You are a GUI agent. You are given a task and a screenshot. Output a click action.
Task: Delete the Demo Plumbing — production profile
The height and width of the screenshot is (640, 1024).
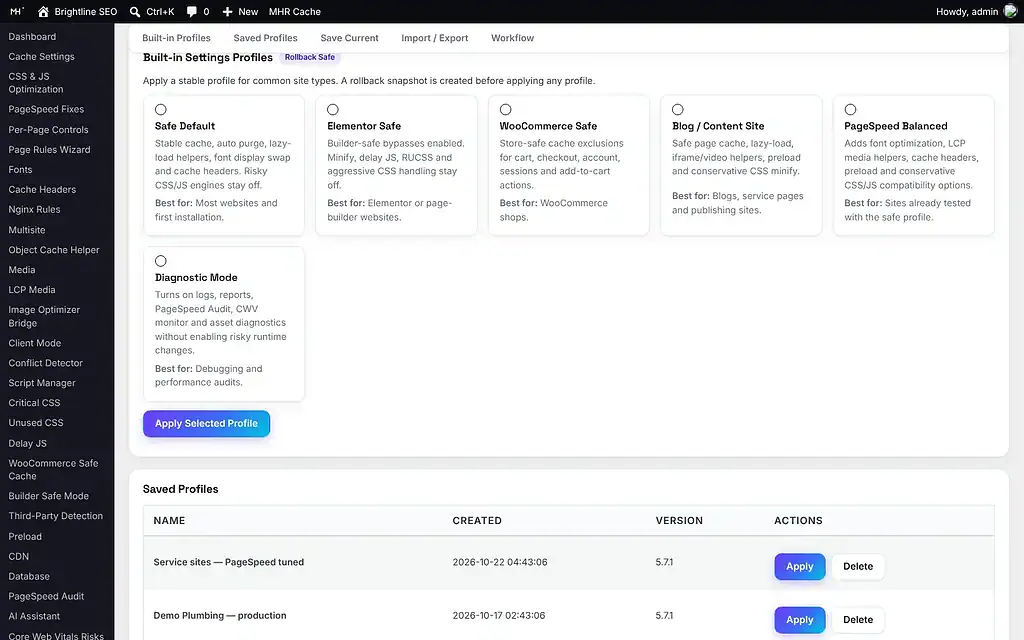[x=857, y=620]
